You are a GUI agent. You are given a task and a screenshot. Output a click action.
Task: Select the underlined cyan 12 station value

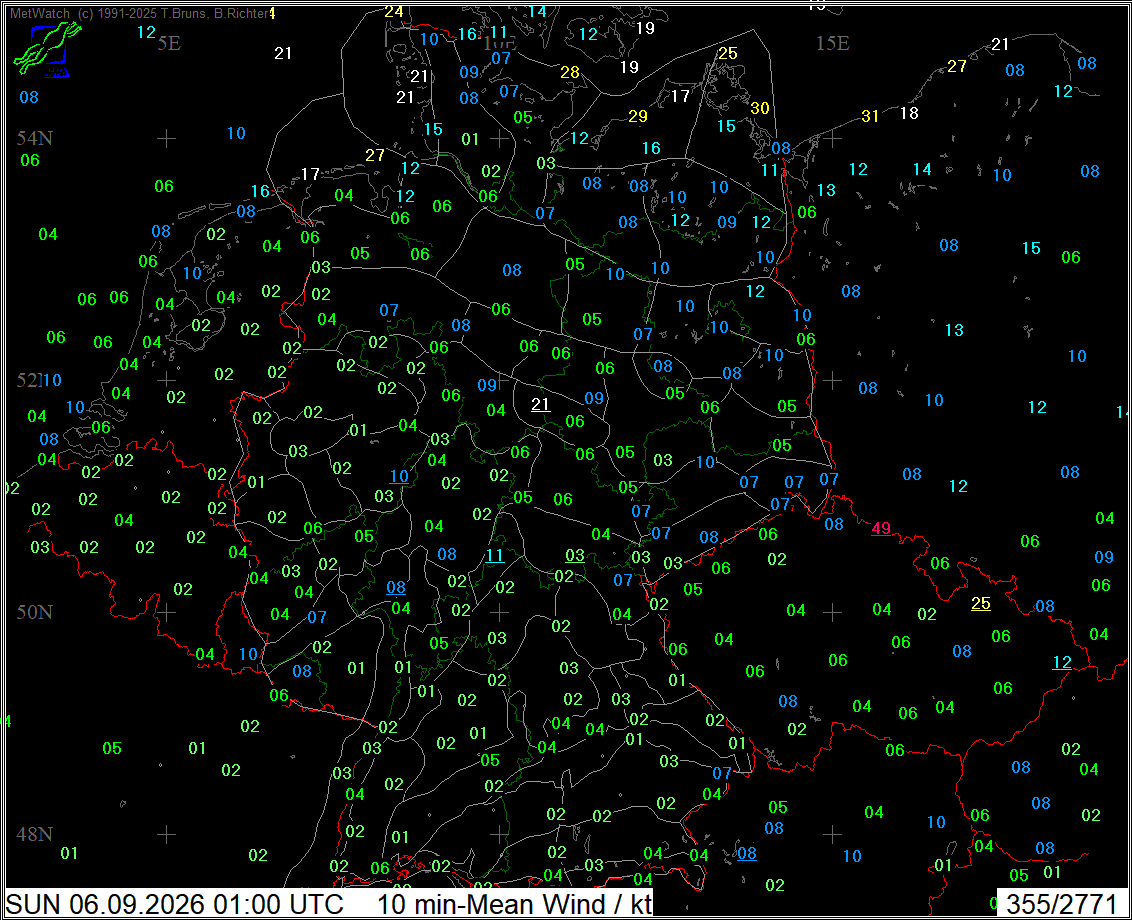(1061, 662)
